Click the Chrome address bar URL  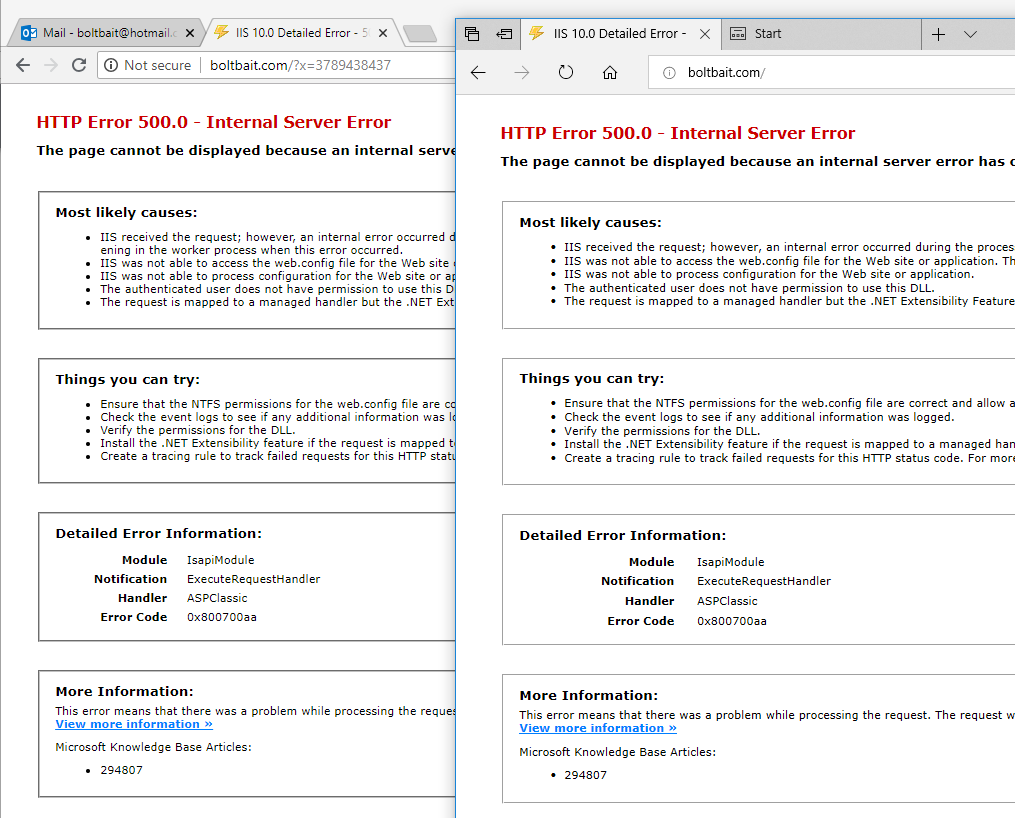tap(300, 65)
